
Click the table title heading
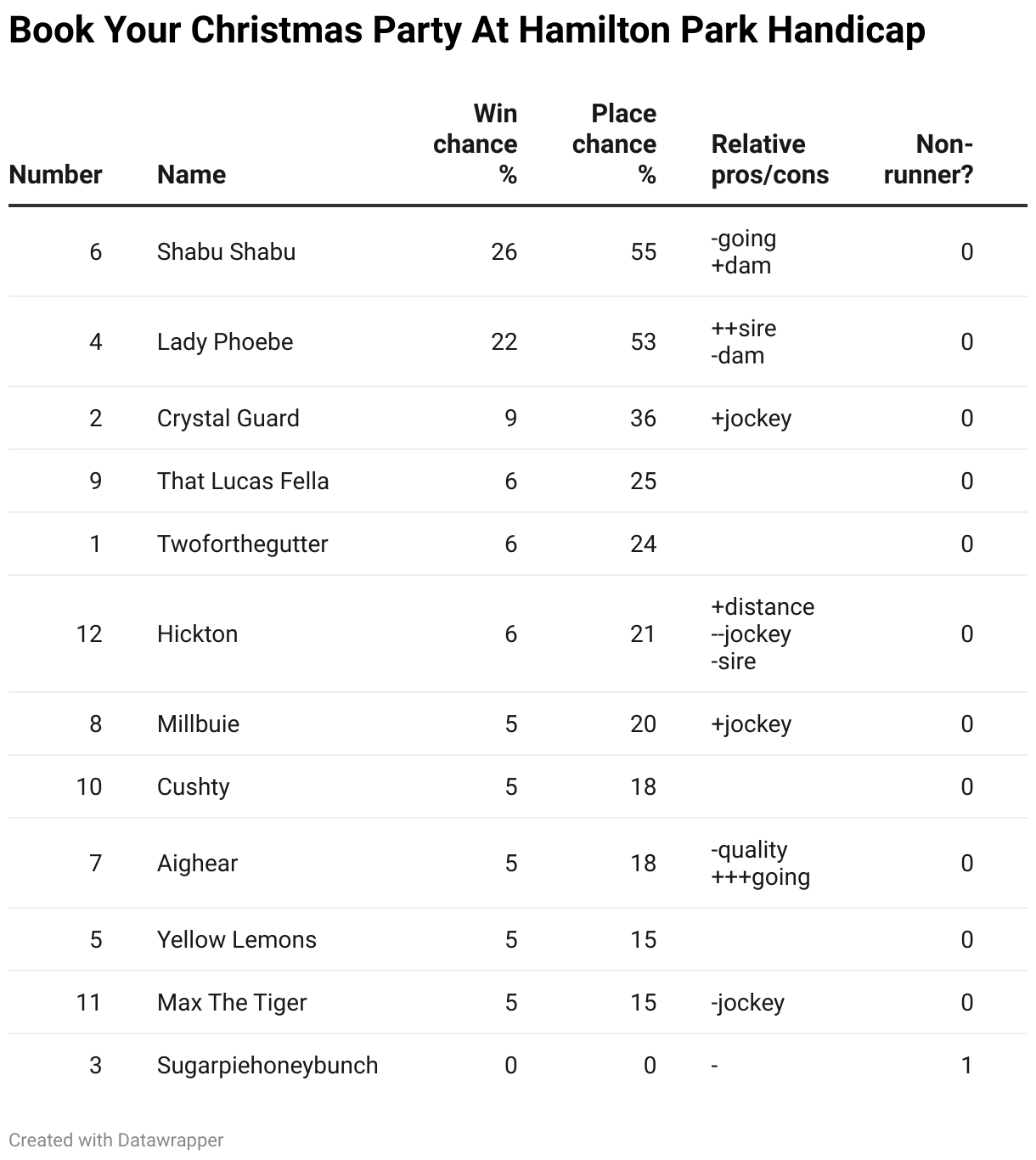466,31
